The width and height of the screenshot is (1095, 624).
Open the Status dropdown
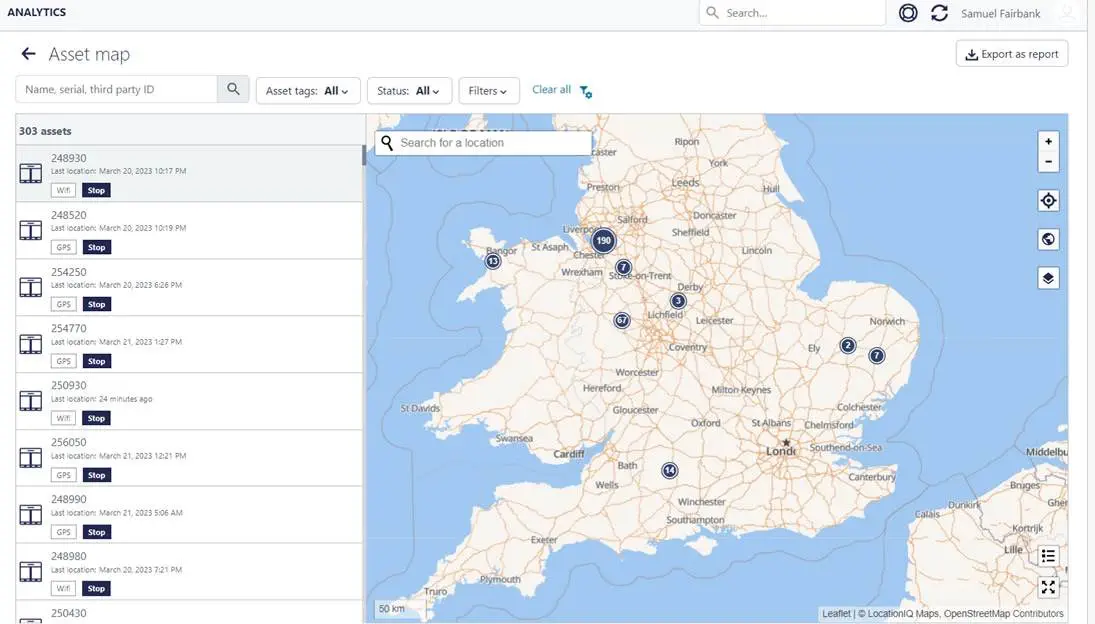pyautogui.click(x=409, y=91)
